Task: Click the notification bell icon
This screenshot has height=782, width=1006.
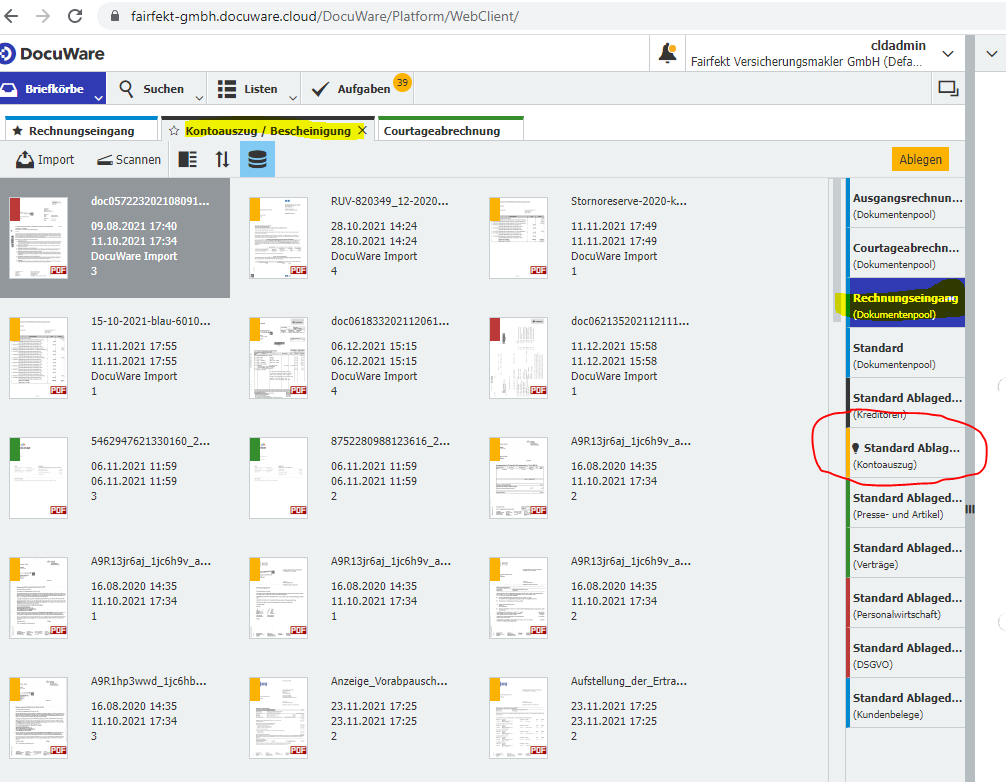Action: point(667,55)
